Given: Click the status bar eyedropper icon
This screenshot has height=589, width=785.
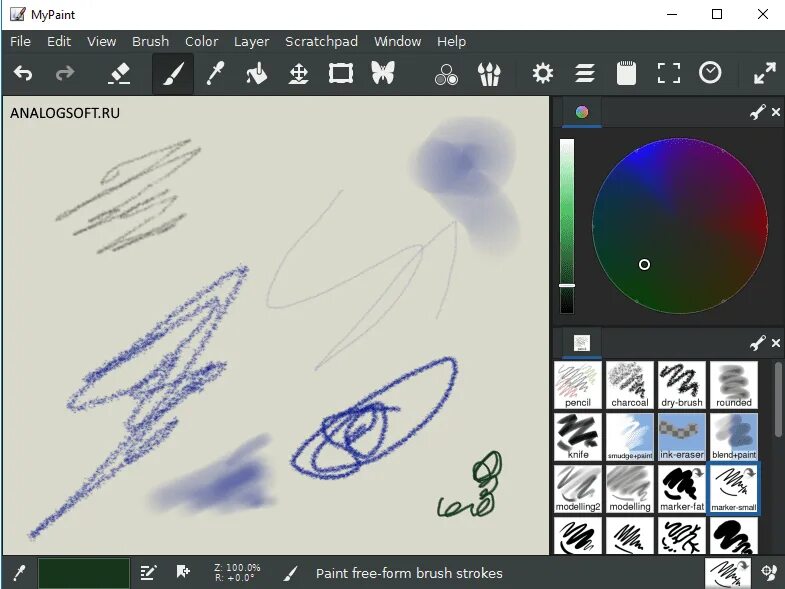Looking at the screenshot, I should pos(19,572).
